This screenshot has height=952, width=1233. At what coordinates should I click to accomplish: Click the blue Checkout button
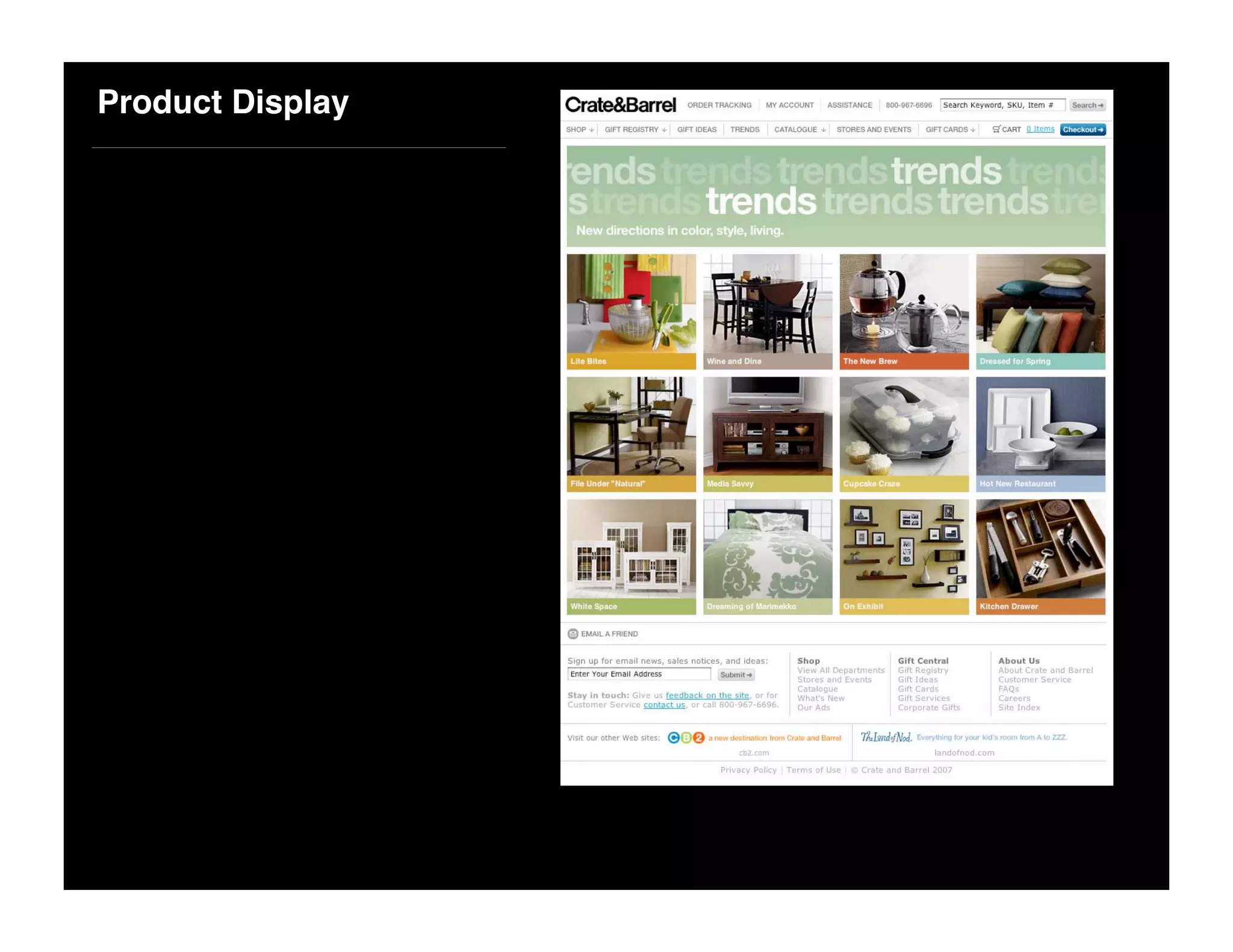pyautogui.click(x=1082, y=129)
